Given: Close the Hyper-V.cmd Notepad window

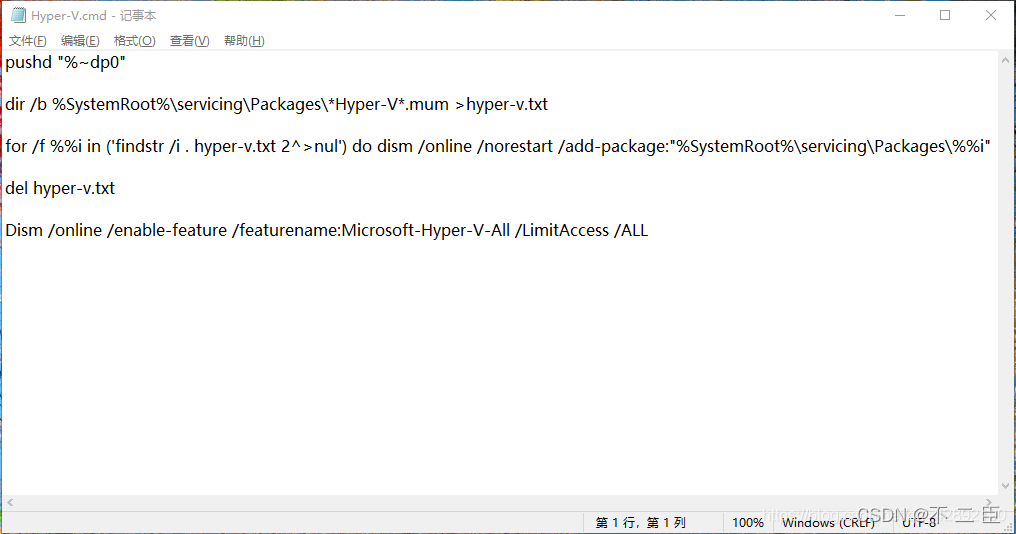Looking at the screenshot, I should [x=991, y=15].
